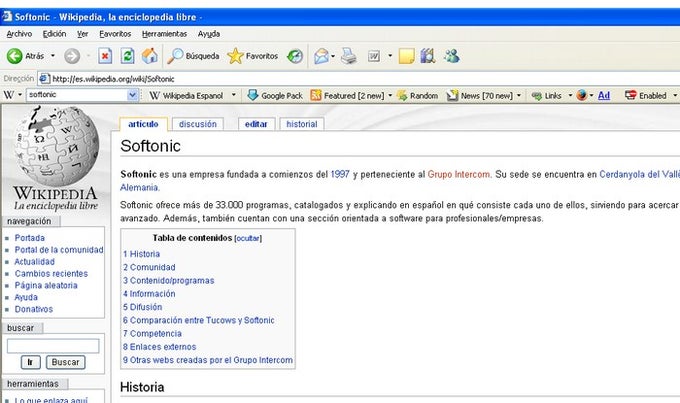Expand the W logo toolbar dropdown
Image resolution: width=680 pixels, height=403 pixels.
pyautogui.click(x=20, y=95)
